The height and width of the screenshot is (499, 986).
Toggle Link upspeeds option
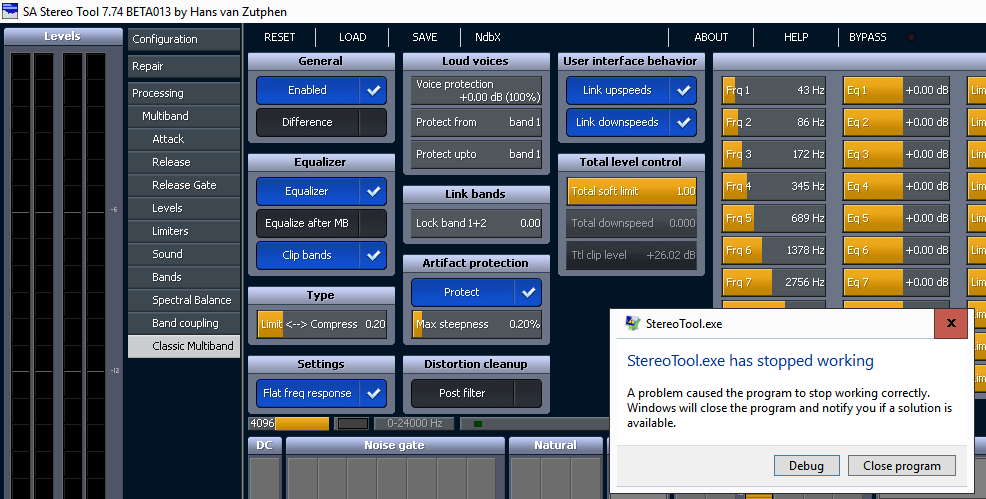(x=631, y=90)
